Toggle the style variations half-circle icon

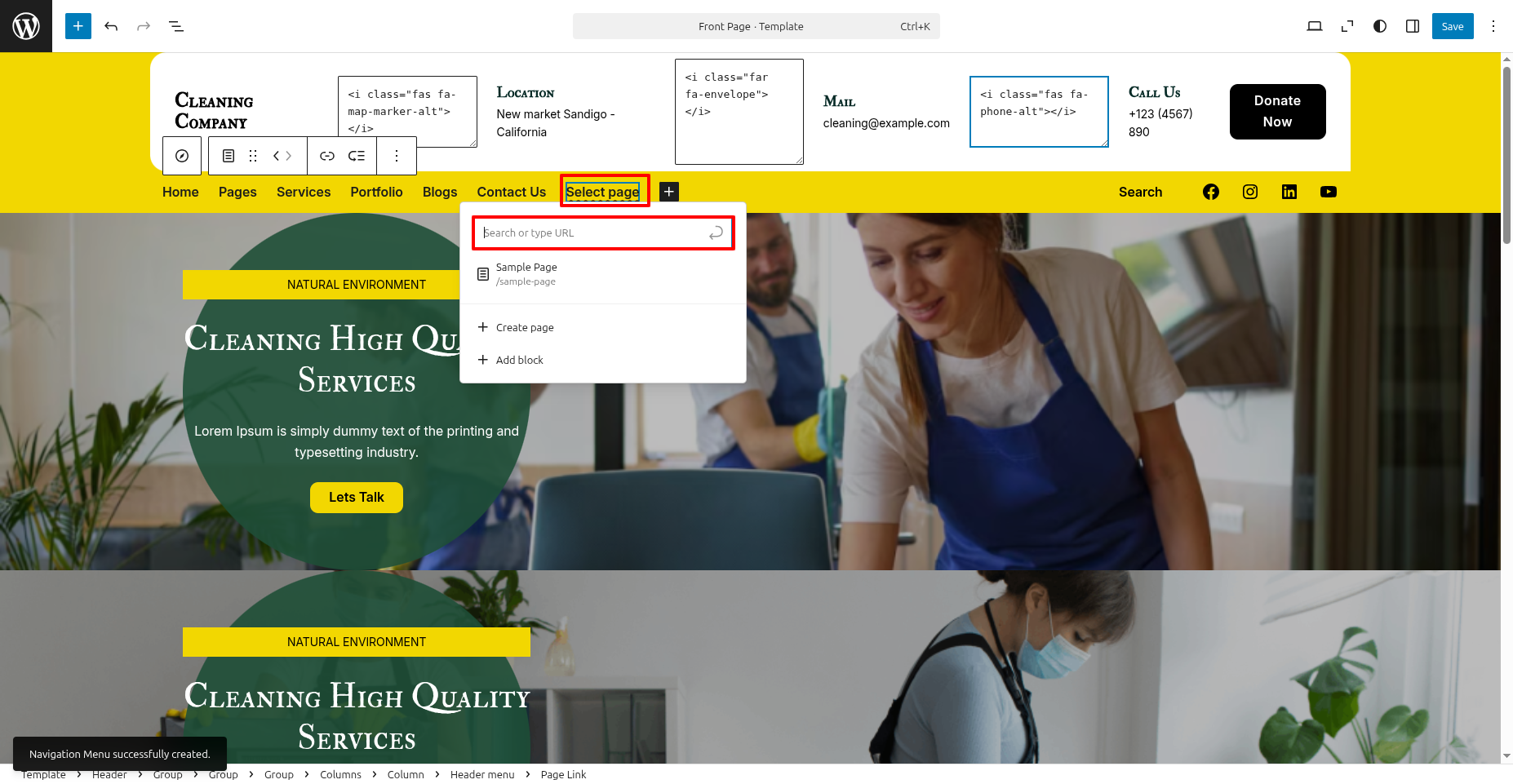(1380, 26)
